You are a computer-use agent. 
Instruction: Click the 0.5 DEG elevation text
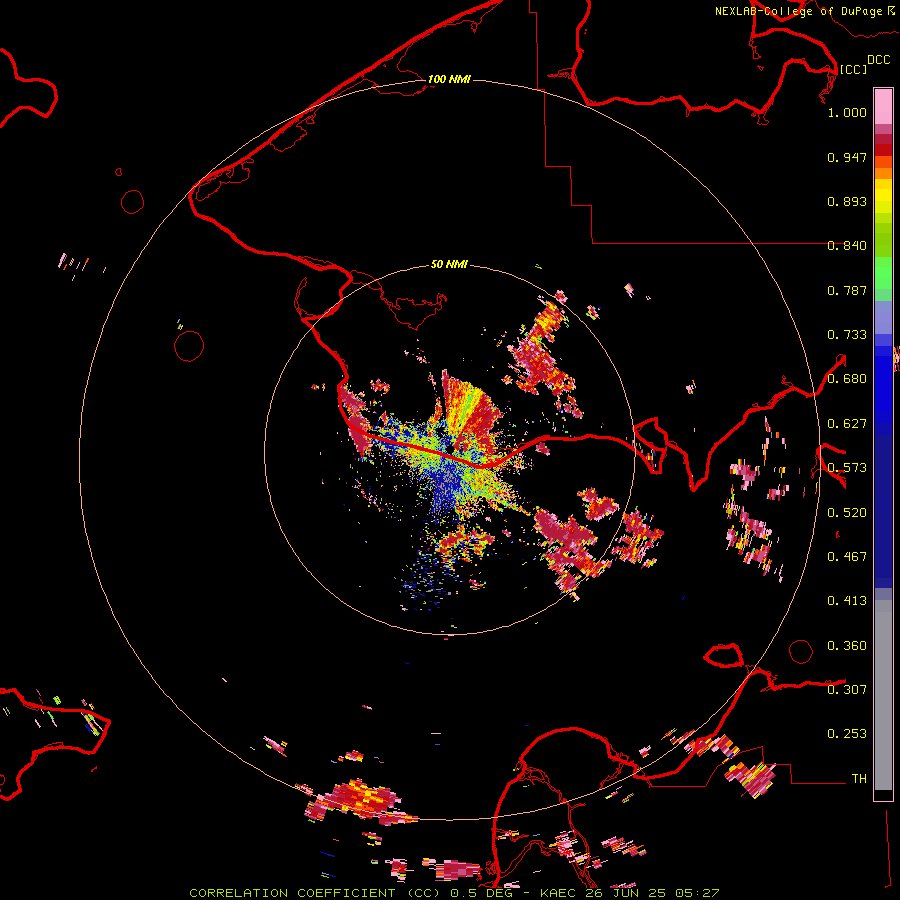[x=482, y=893]
